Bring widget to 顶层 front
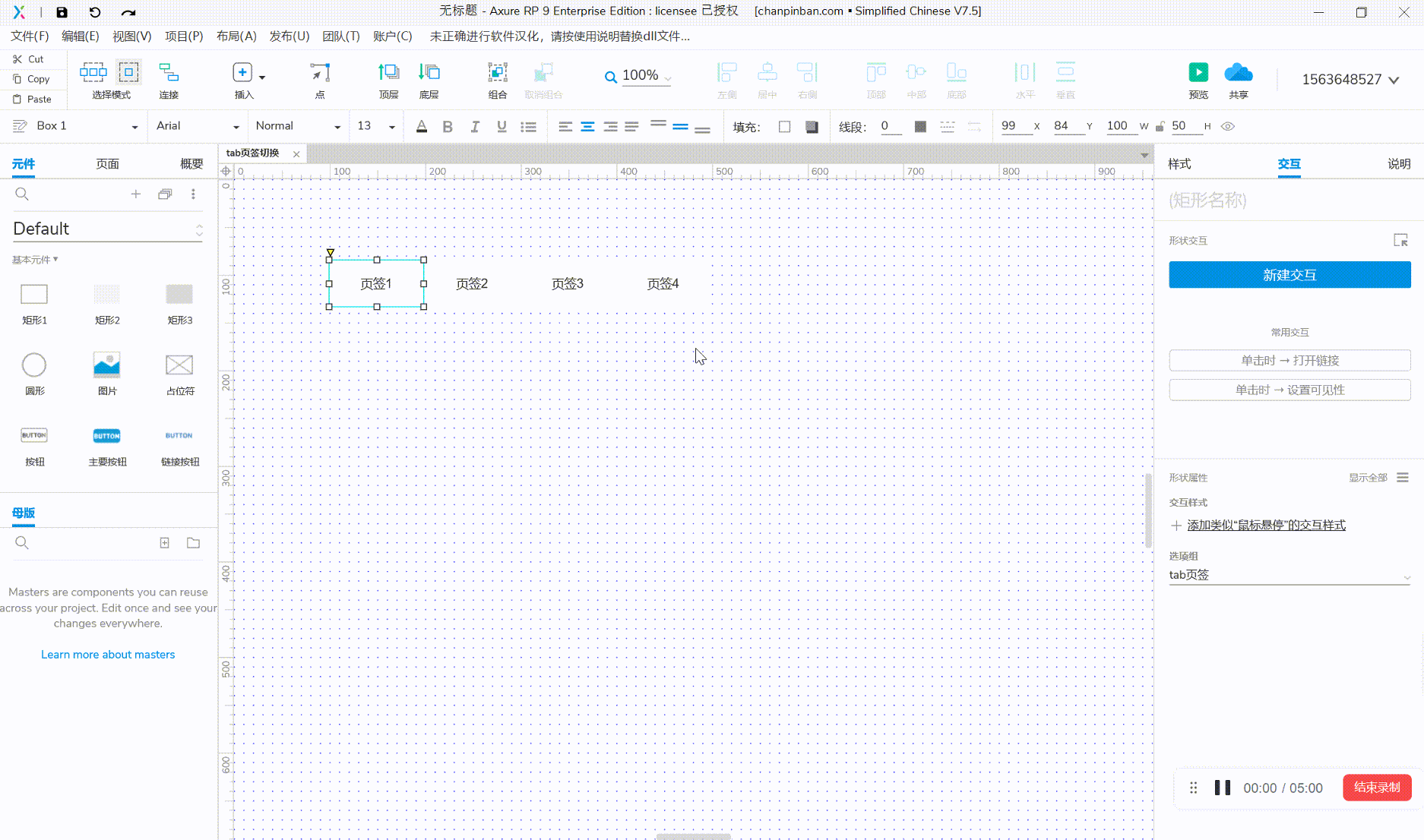Viewport: 1424px width, 840px height. [388, 80]
